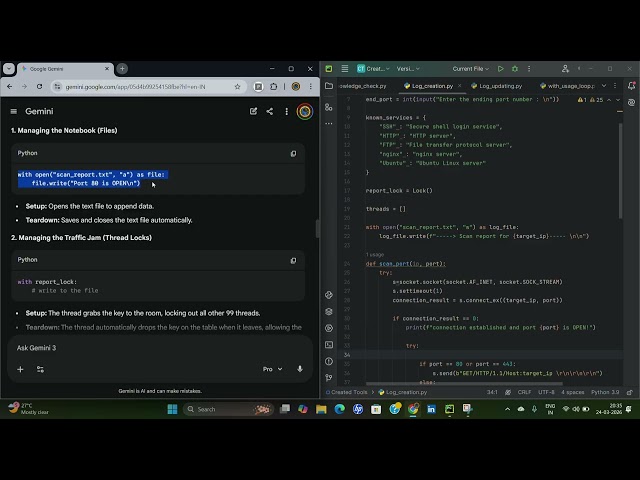The width and height of the screenshot is (640, 480).
Task: Add attachment with plus icon in Gemini
Action: [x=20, y=369]
